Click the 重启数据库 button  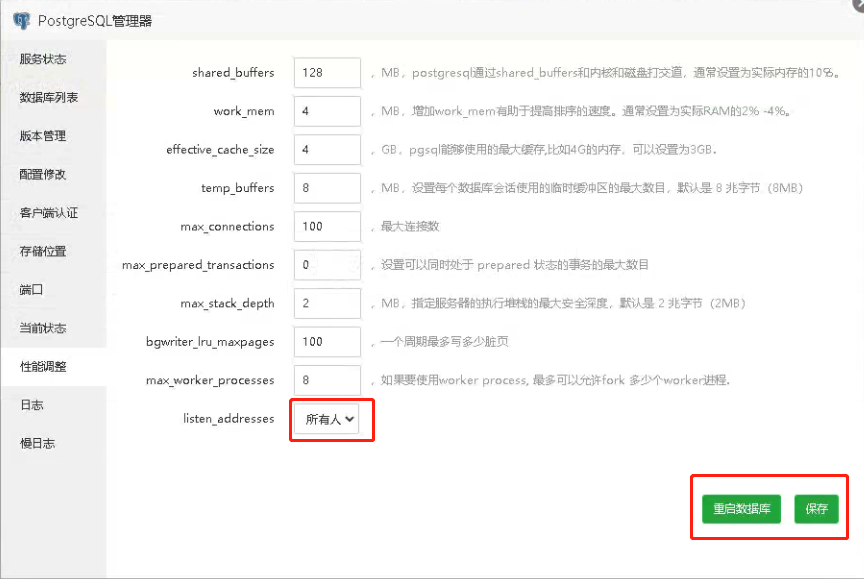tap(741, 508)
